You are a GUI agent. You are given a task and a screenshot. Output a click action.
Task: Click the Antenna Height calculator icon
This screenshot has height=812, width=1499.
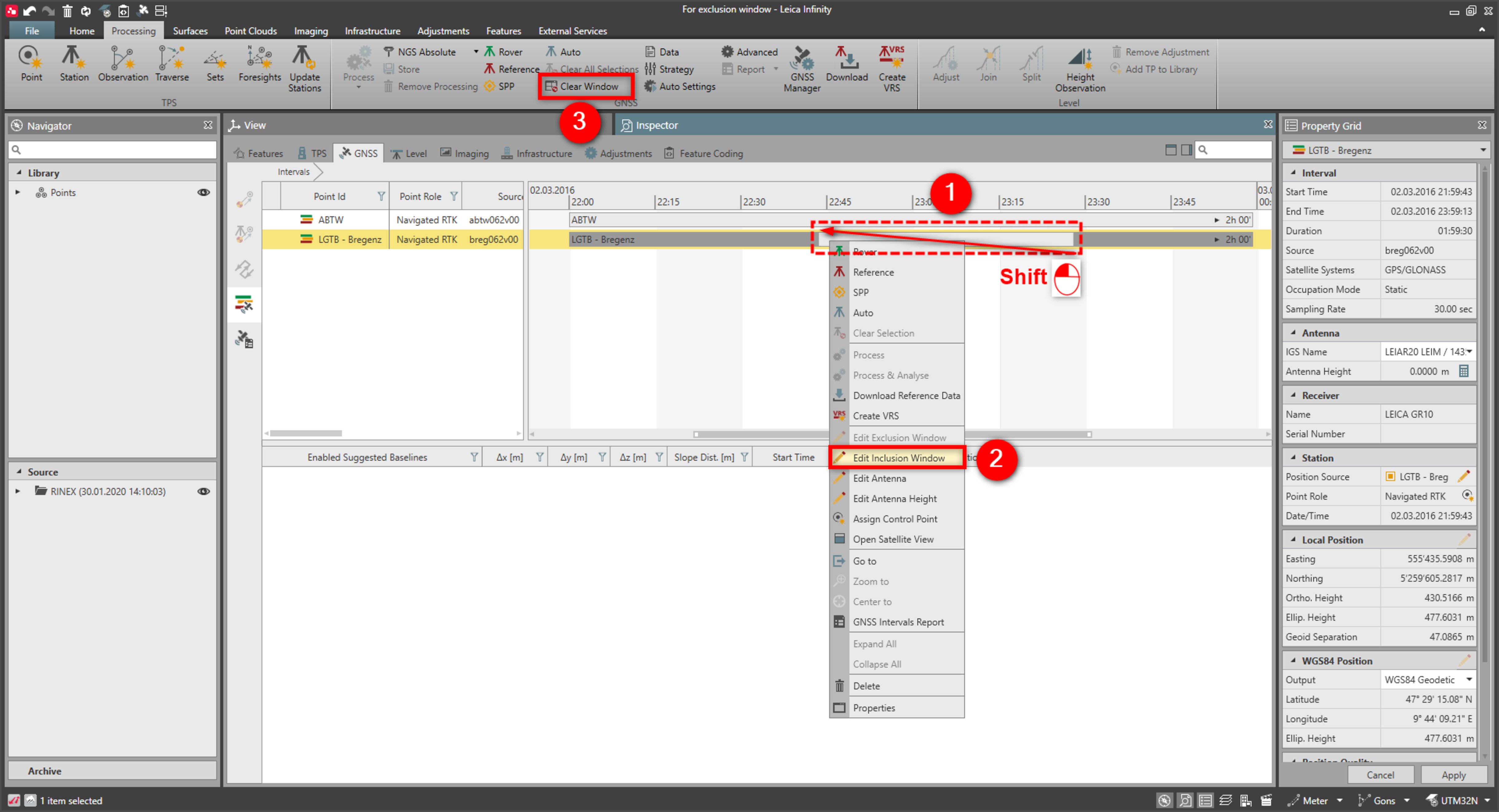pyautogui.click(x=1463, y=371)
